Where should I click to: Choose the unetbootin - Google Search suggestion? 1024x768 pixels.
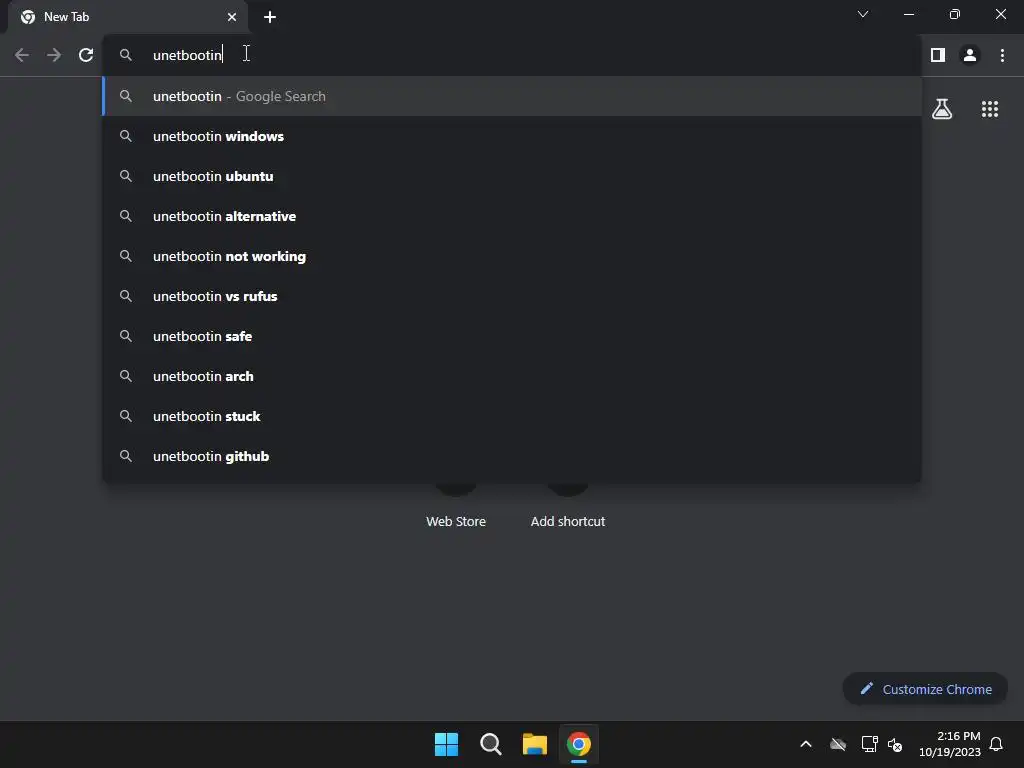point(513,96)
